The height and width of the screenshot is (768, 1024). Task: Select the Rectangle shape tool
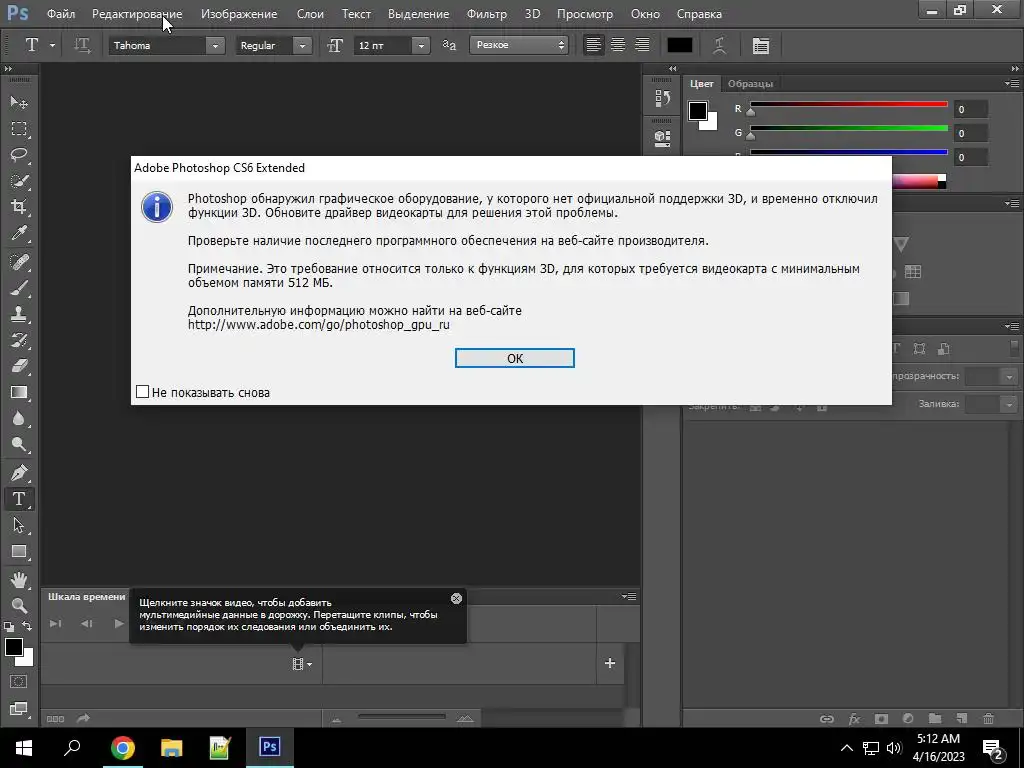18,551
